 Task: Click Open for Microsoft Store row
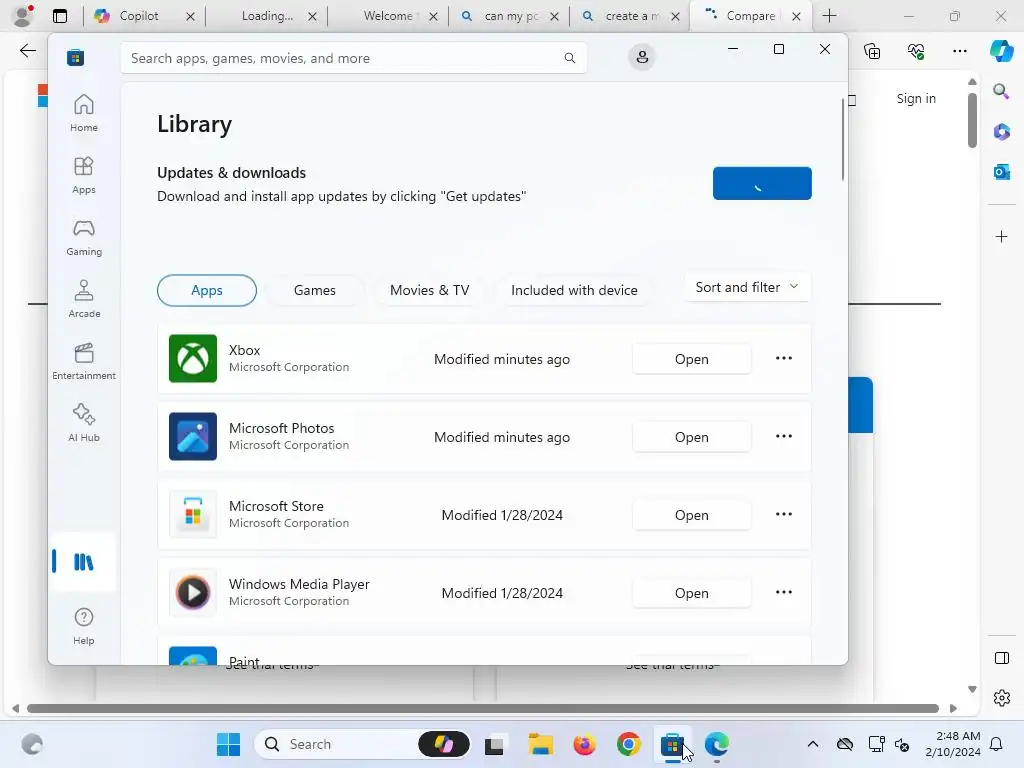(692, 515)
